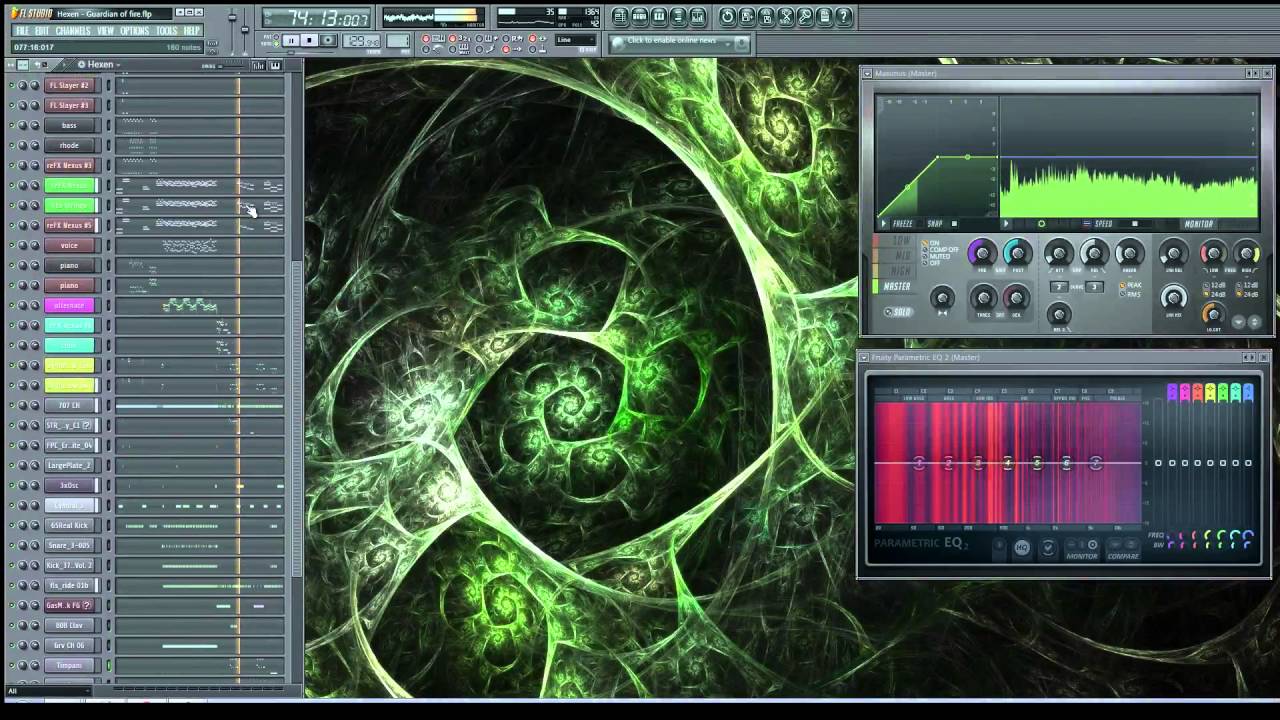Click the circular undo history toolbar icon
The width and height of the screenshot is (1280, 720).
(727, 16)
